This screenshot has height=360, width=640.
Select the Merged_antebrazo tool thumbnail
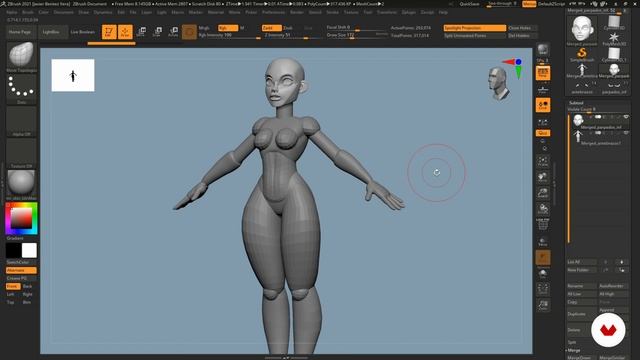(x=582, y=70)
